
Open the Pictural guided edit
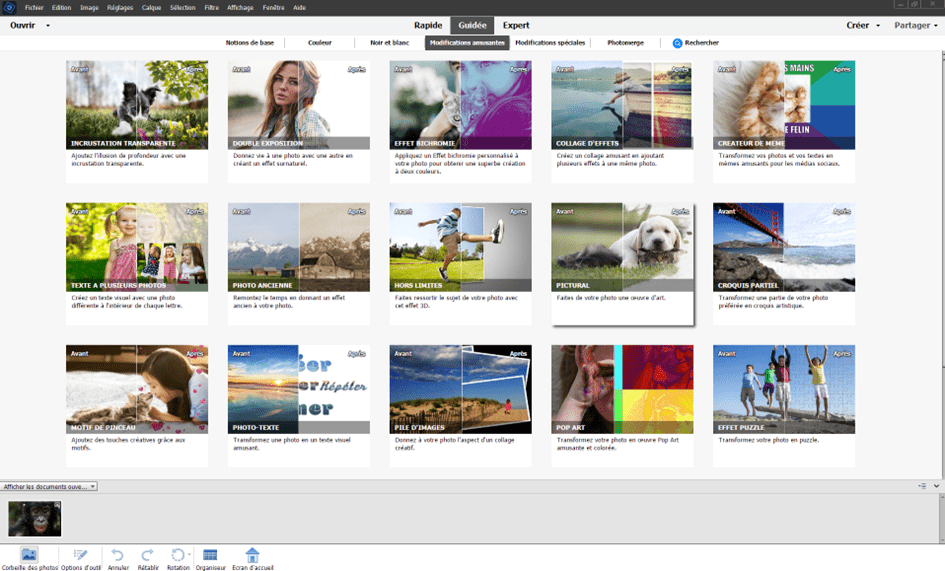(622, 263)
